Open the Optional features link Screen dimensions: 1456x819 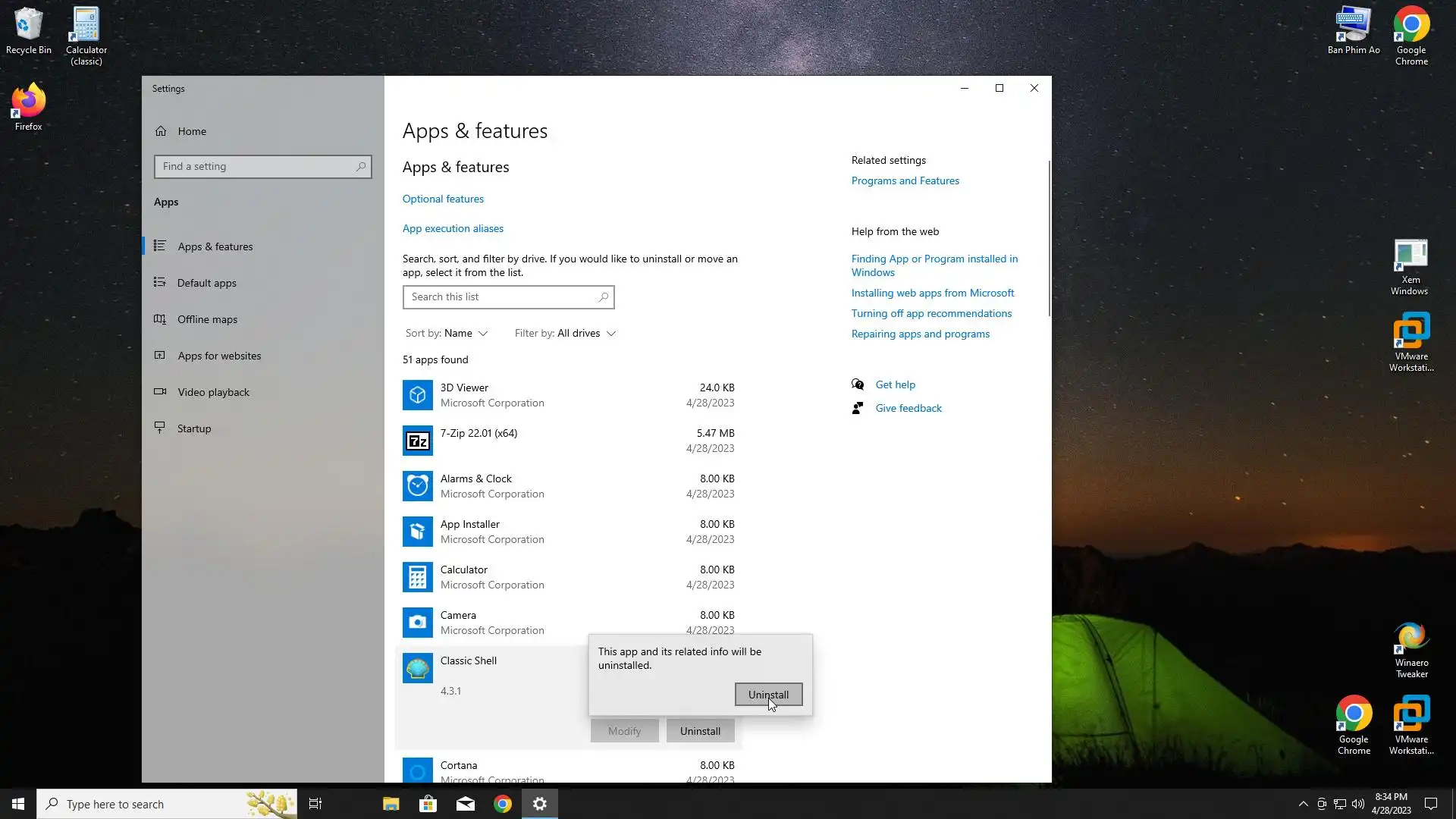point(443,199)
